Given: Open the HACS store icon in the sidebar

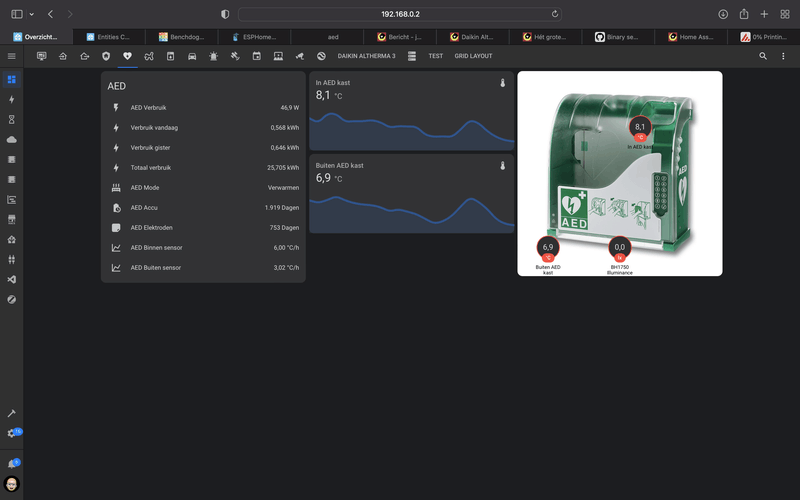Looking at the screenshot, I should [11, 219].
